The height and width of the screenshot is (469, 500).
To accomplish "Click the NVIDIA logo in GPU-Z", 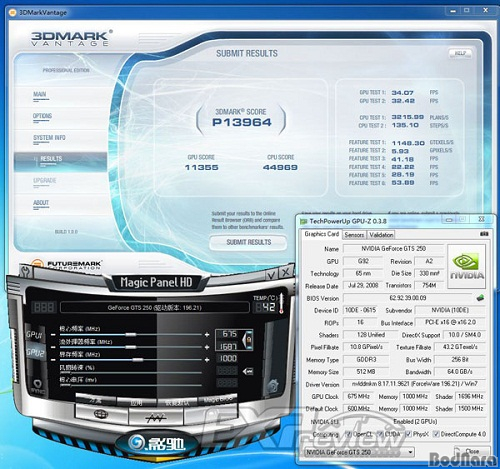I will pyautogui.click(x=466, y=266).
